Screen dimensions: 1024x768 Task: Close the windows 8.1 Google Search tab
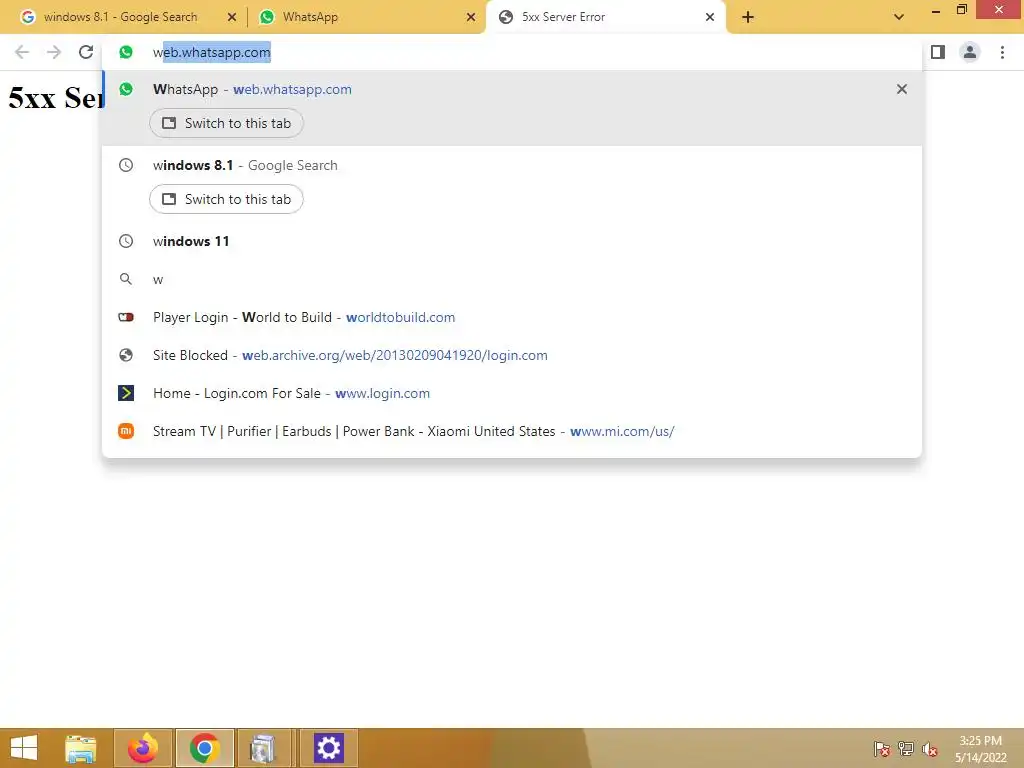pyautogui.click(x=231, y=17)
